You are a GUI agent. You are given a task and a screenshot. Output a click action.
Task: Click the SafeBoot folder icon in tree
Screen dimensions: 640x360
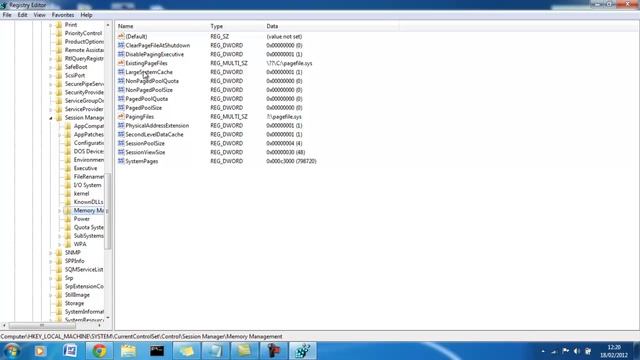59,67
